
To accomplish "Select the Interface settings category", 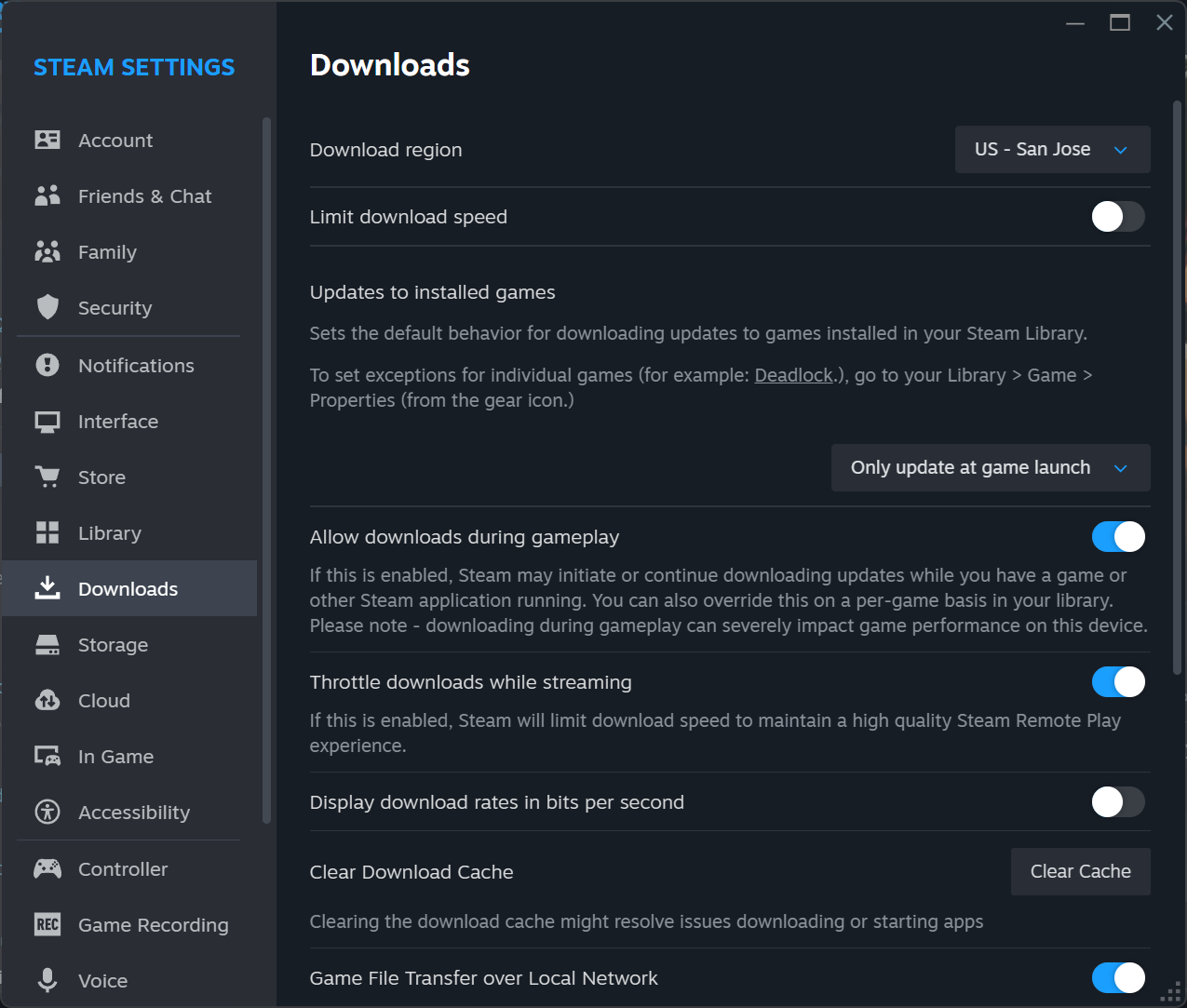I will 118,422.
